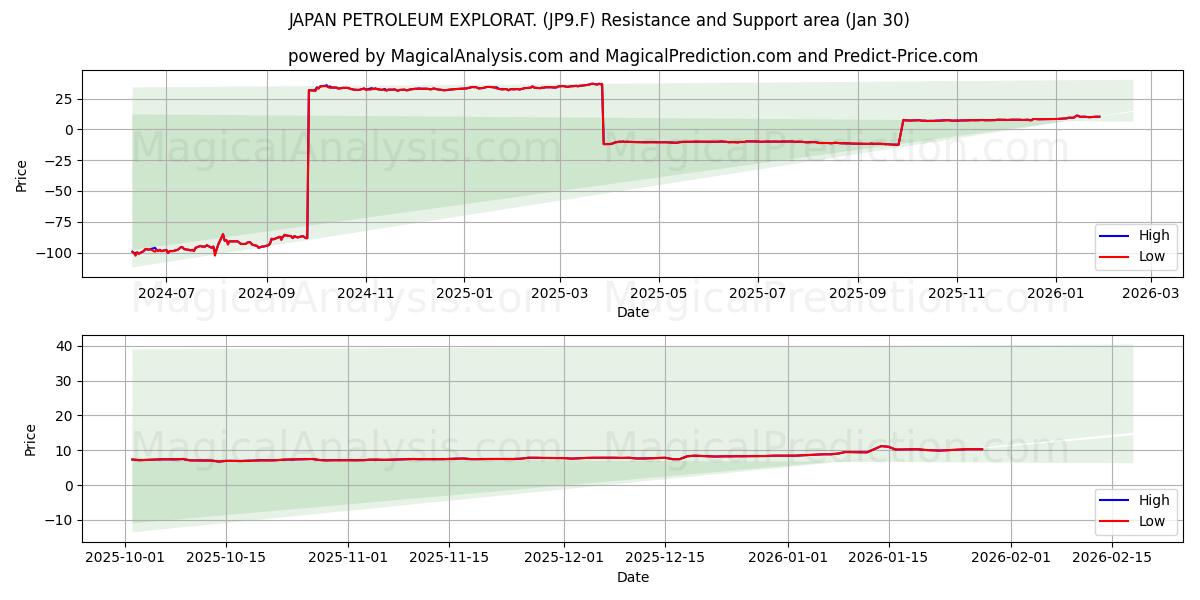1200x600 pixels.
Task: Click the '2026-01-01' date tick label
Action: click(x=788, y=559)
